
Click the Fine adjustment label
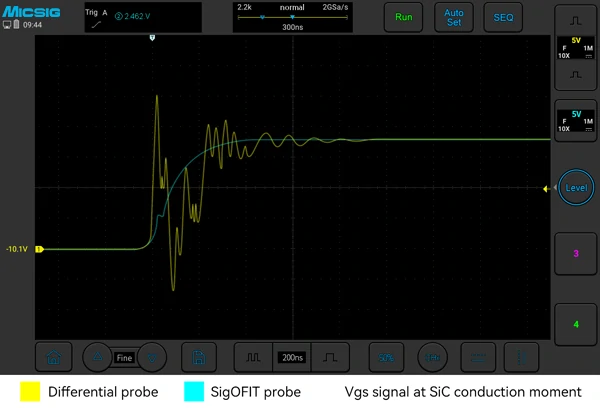coord(124,357)
